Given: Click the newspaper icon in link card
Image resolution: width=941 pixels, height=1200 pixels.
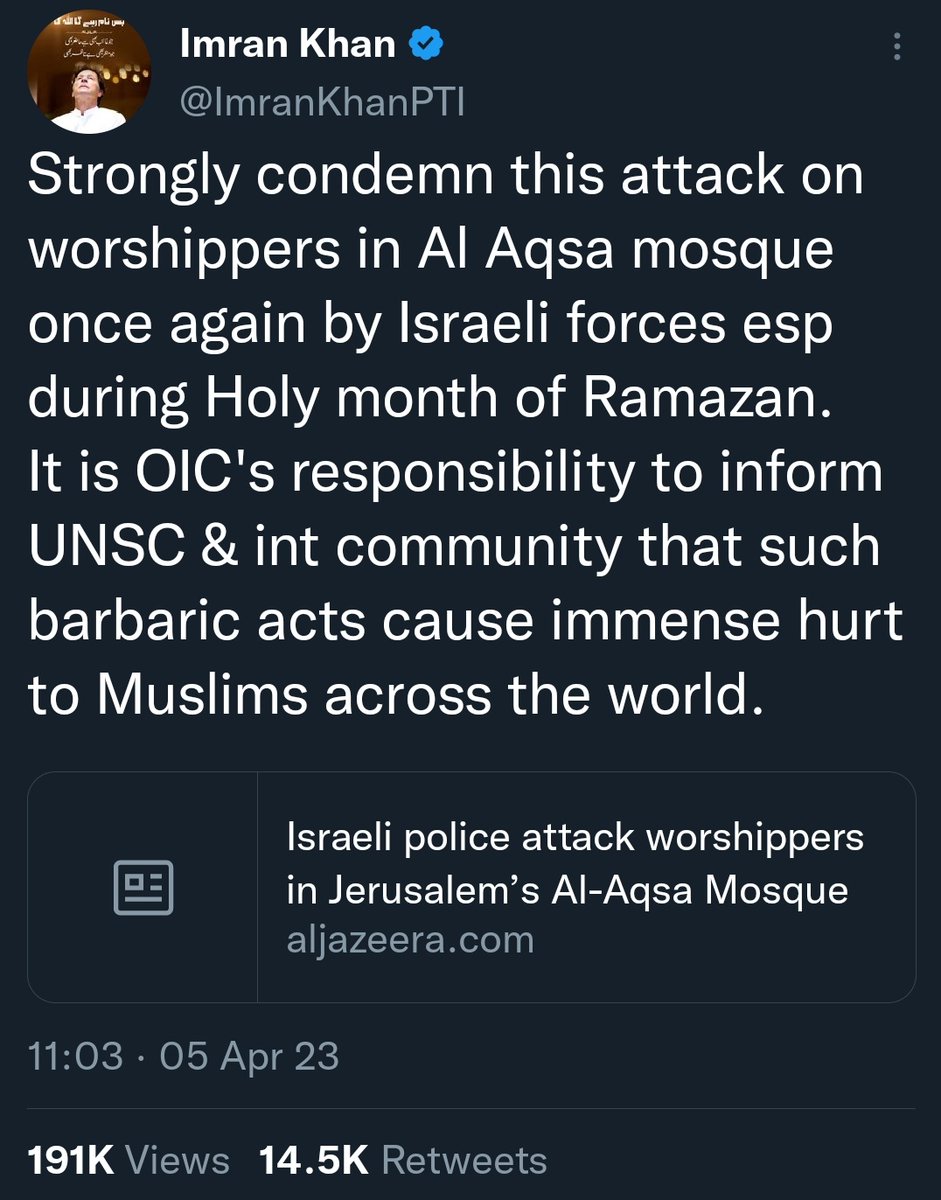Looking at the screenshot, I should click(143, 887).
